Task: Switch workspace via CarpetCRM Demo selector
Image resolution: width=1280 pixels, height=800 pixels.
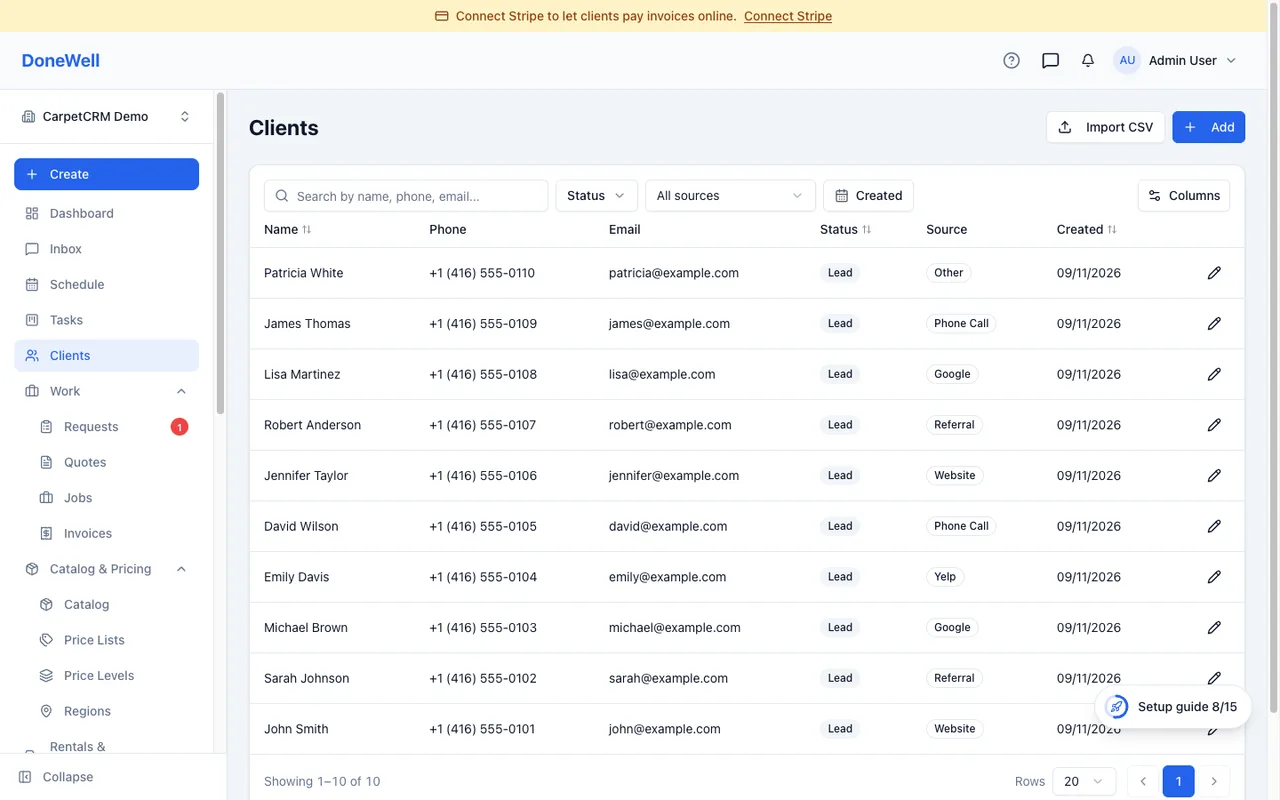Action: point(106,117)
